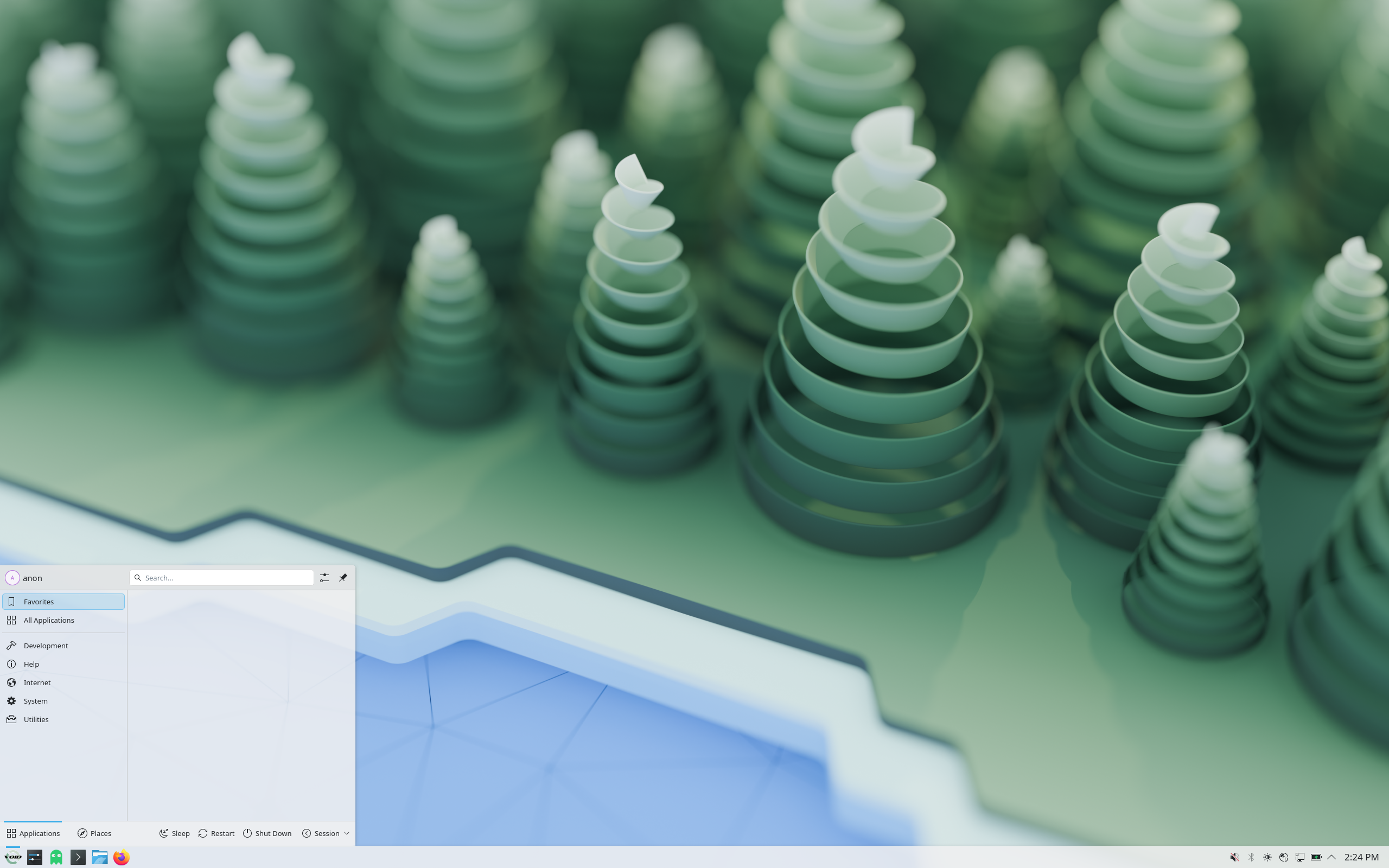Open the All Applications category
This screenshot has width=1389, height=868.
point(63,620)
